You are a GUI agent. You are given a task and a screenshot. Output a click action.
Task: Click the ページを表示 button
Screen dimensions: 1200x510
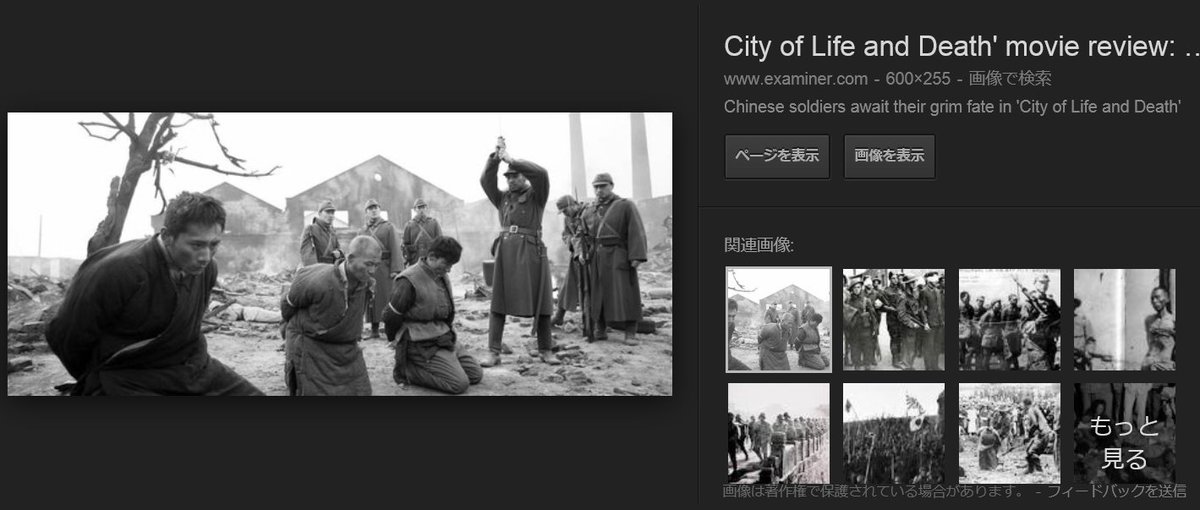(777, 156)
